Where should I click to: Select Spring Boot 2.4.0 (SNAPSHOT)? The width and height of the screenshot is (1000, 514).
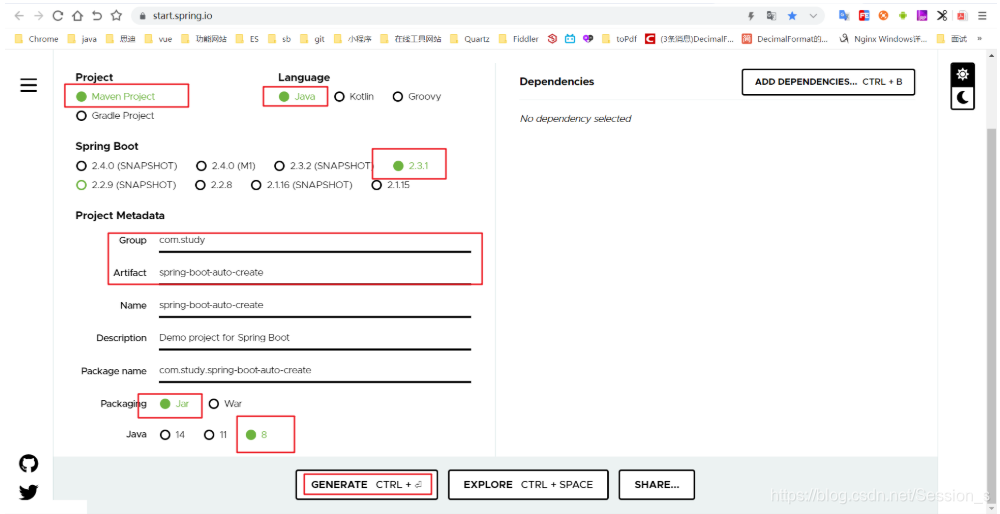(126, 166)
